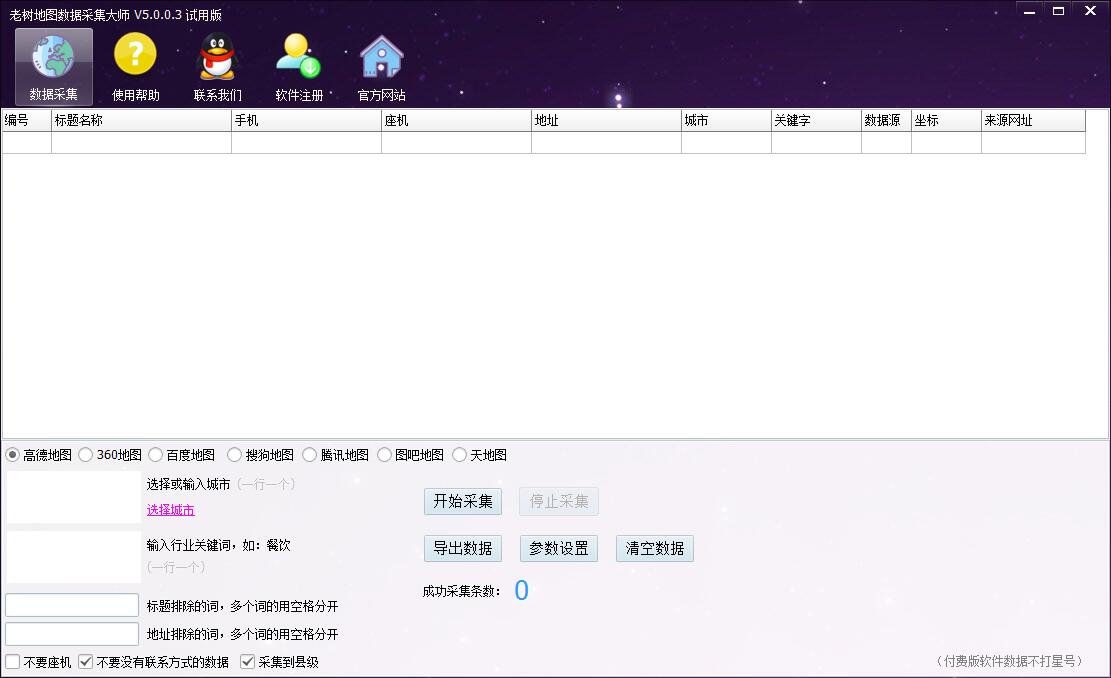The image size is (1111, 678).
Task: Click the 标题排除的词 input field
Action: [72, 605]
